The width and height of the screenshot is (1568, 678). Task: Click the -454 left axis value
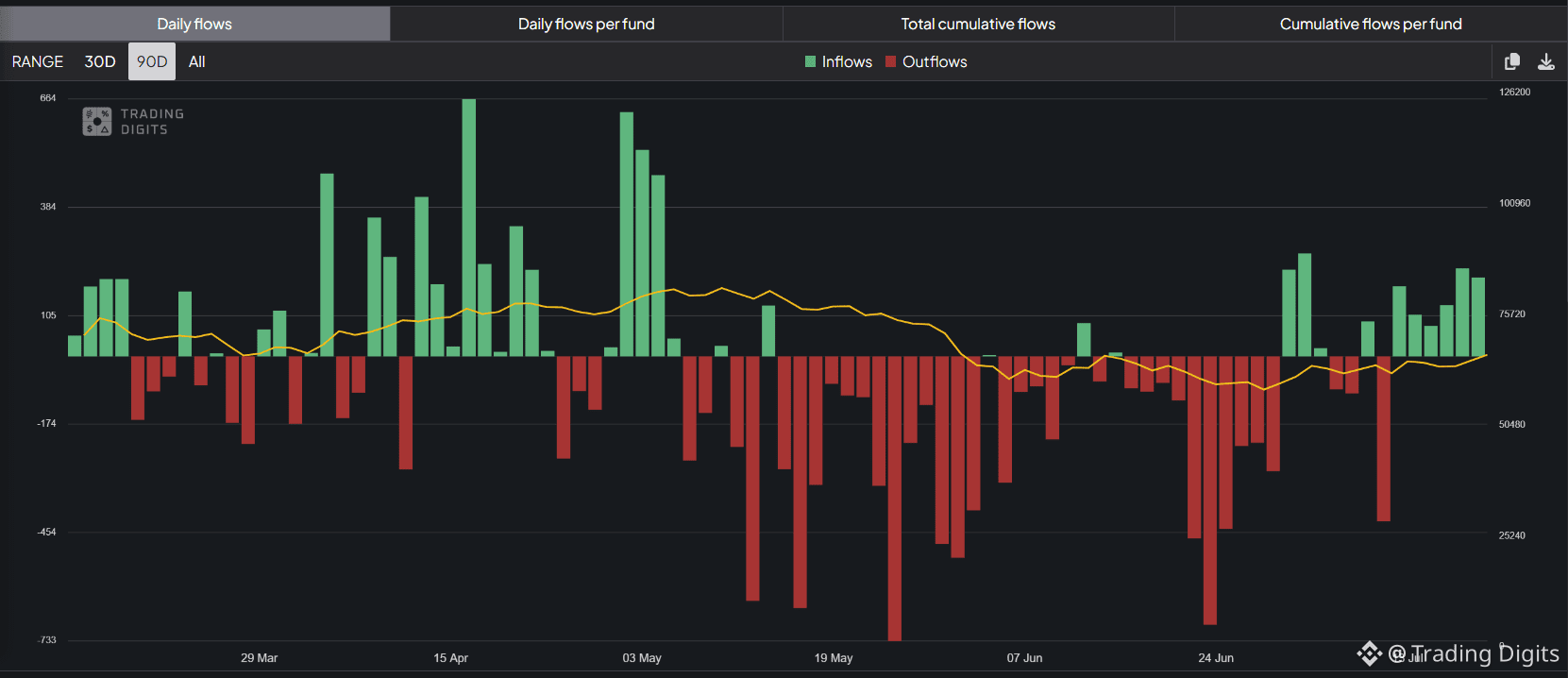[x=47, y=533]
